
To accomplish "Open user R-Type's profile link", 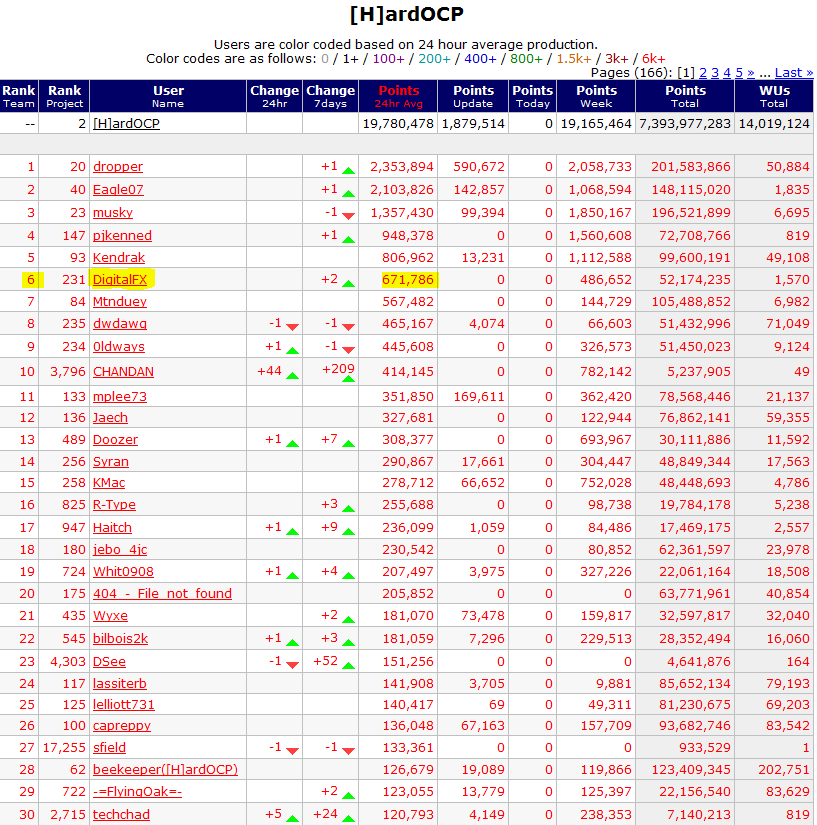I will pyautogui.click(x=114, y=505).
